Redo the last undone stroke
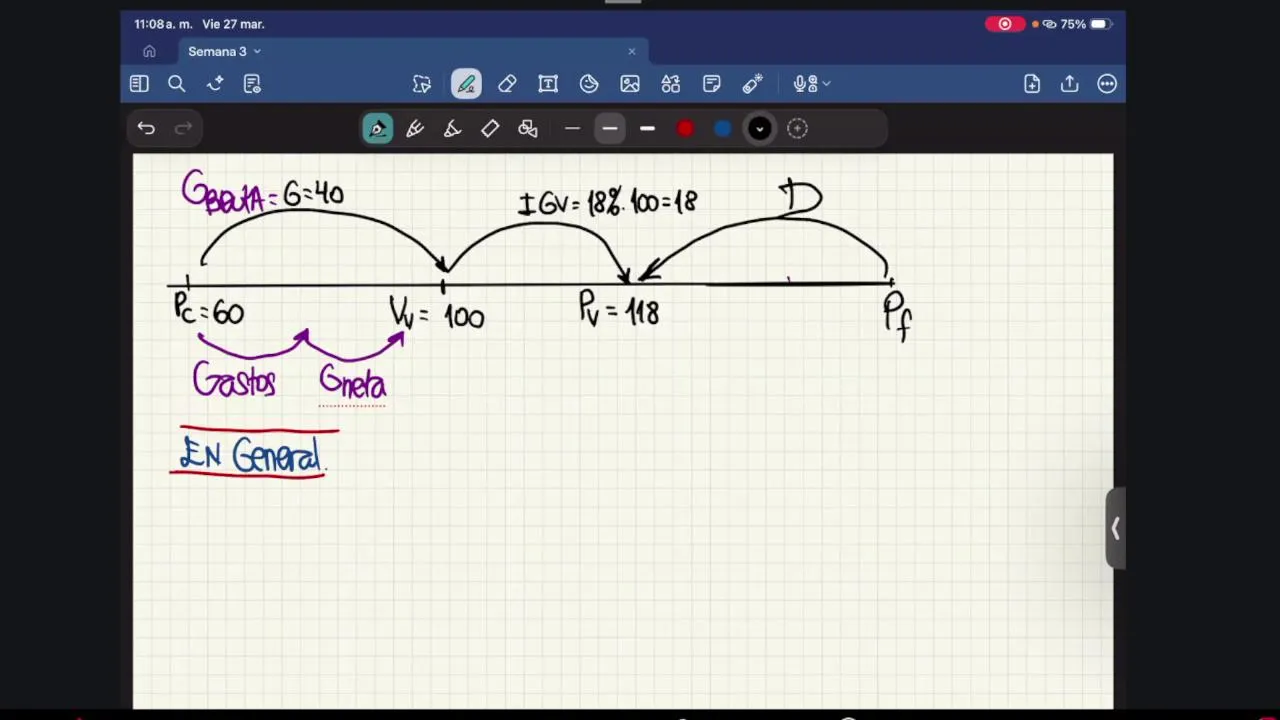Image resolution: width=1280 pixels, height=720 pixels. pos(183,128)
